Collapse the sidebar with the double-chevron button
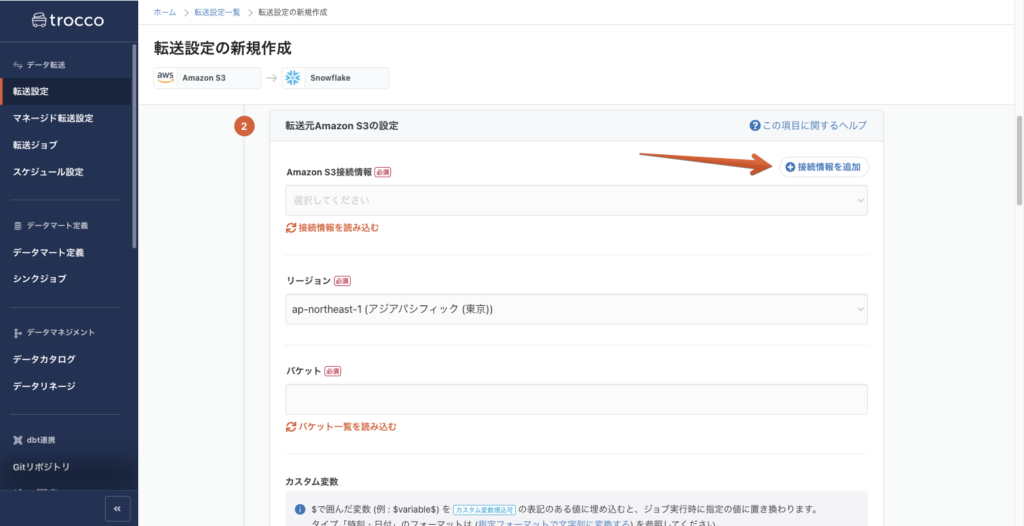Screen dimensions: 1024x526 point(117,508)
